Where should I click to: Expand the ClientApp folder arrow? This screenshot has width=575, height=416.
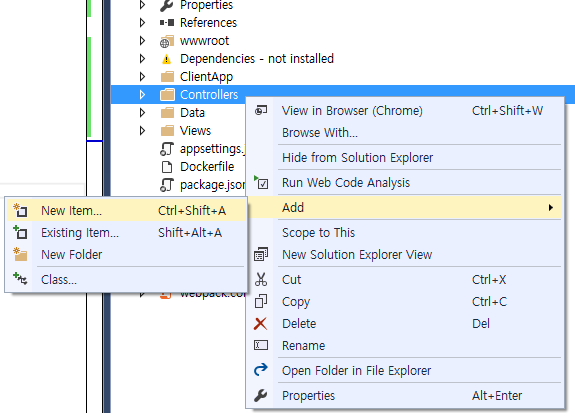coord(142,76)
